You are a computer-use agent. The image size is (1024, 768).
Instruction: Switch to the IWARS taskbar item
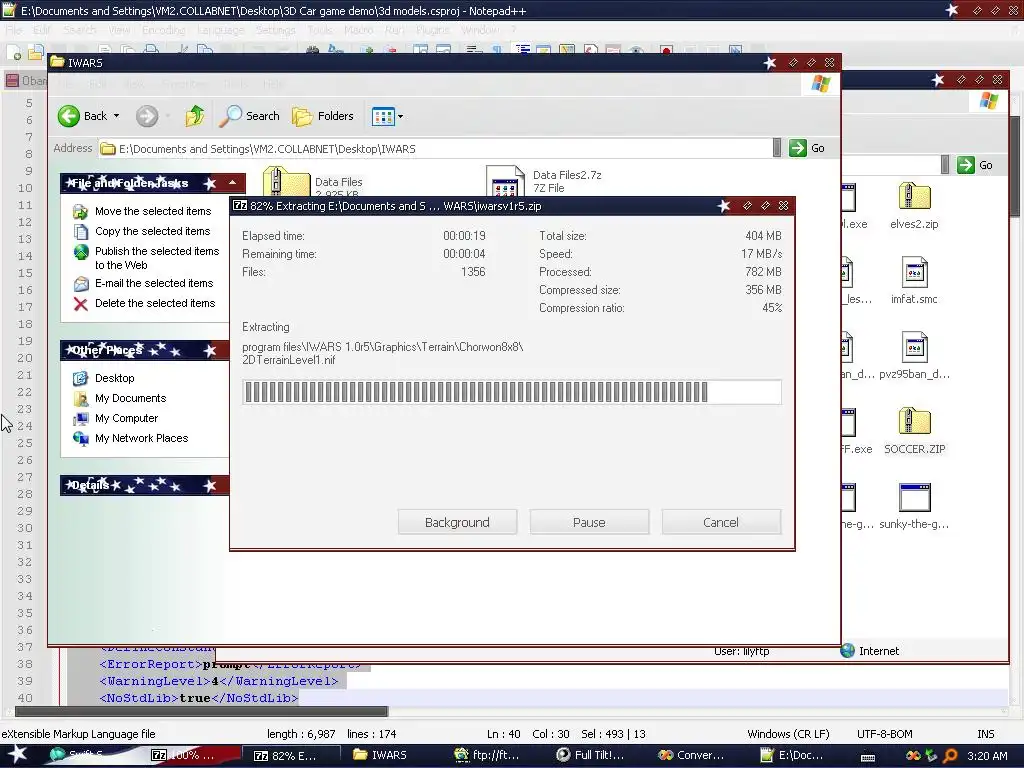385,755
